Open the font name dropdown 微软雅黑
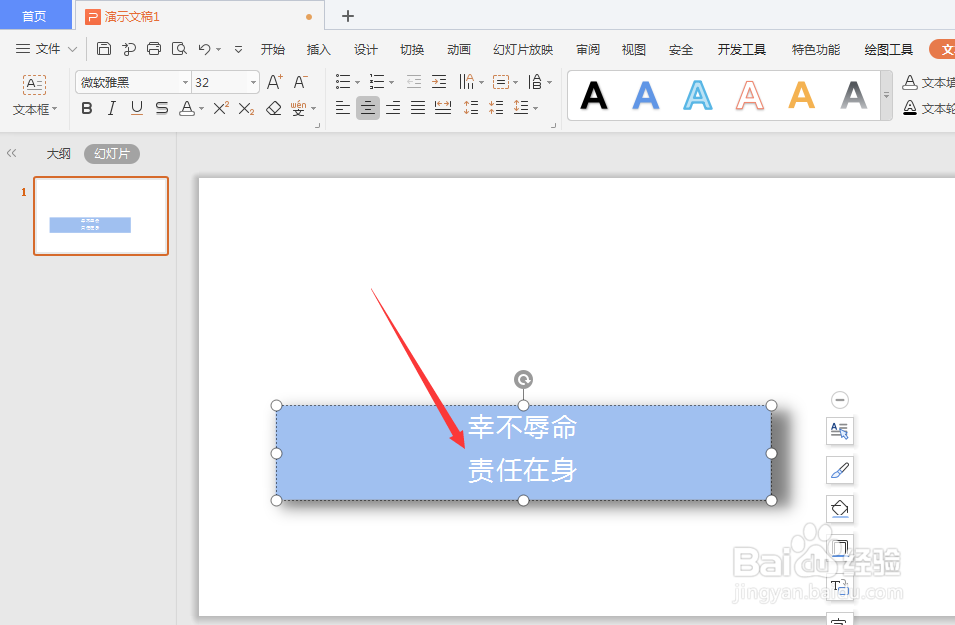Image resolution: width=955 pixels, height=625 pixels. click(185, 82)
